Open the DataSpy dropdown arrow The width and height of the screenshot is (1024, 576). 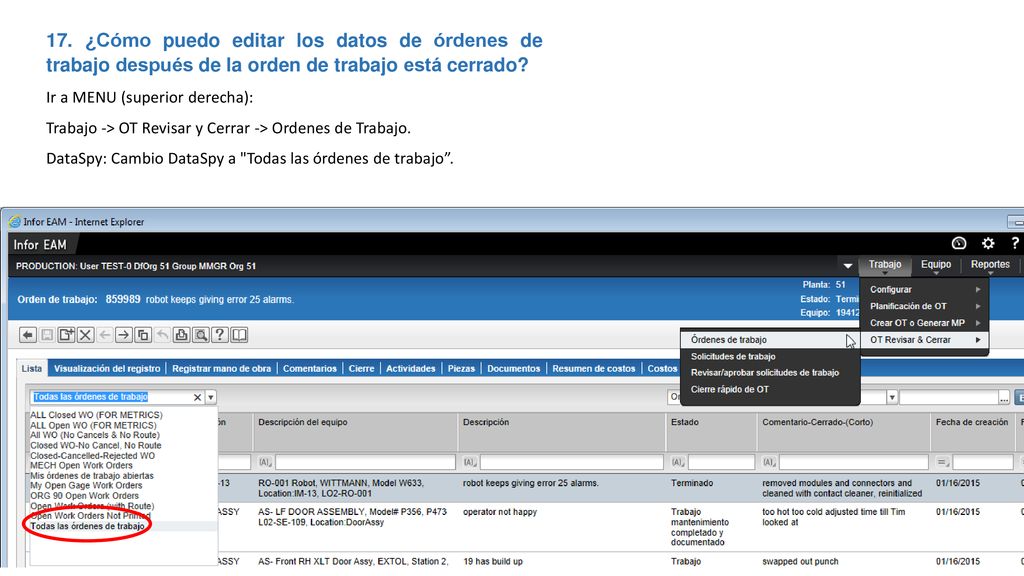click(x=211, y=397)
